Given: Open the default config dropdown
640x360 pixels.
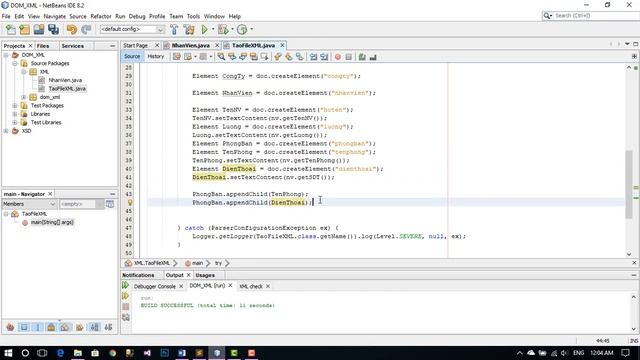Looking at the screenshot, I should click(x=132, y=29).
